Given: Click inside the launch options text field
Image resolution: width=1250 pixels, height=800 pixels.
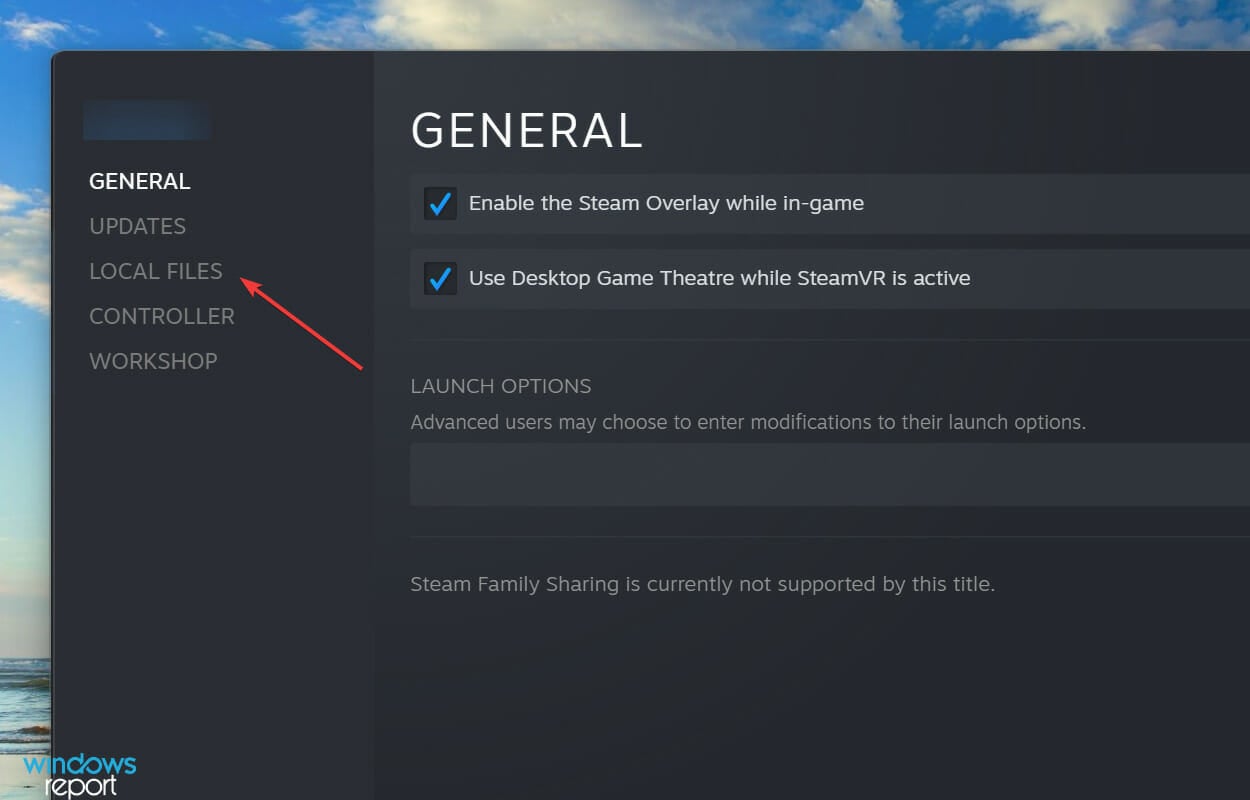Looking at the screenshot, I should [x=830, y=475].
